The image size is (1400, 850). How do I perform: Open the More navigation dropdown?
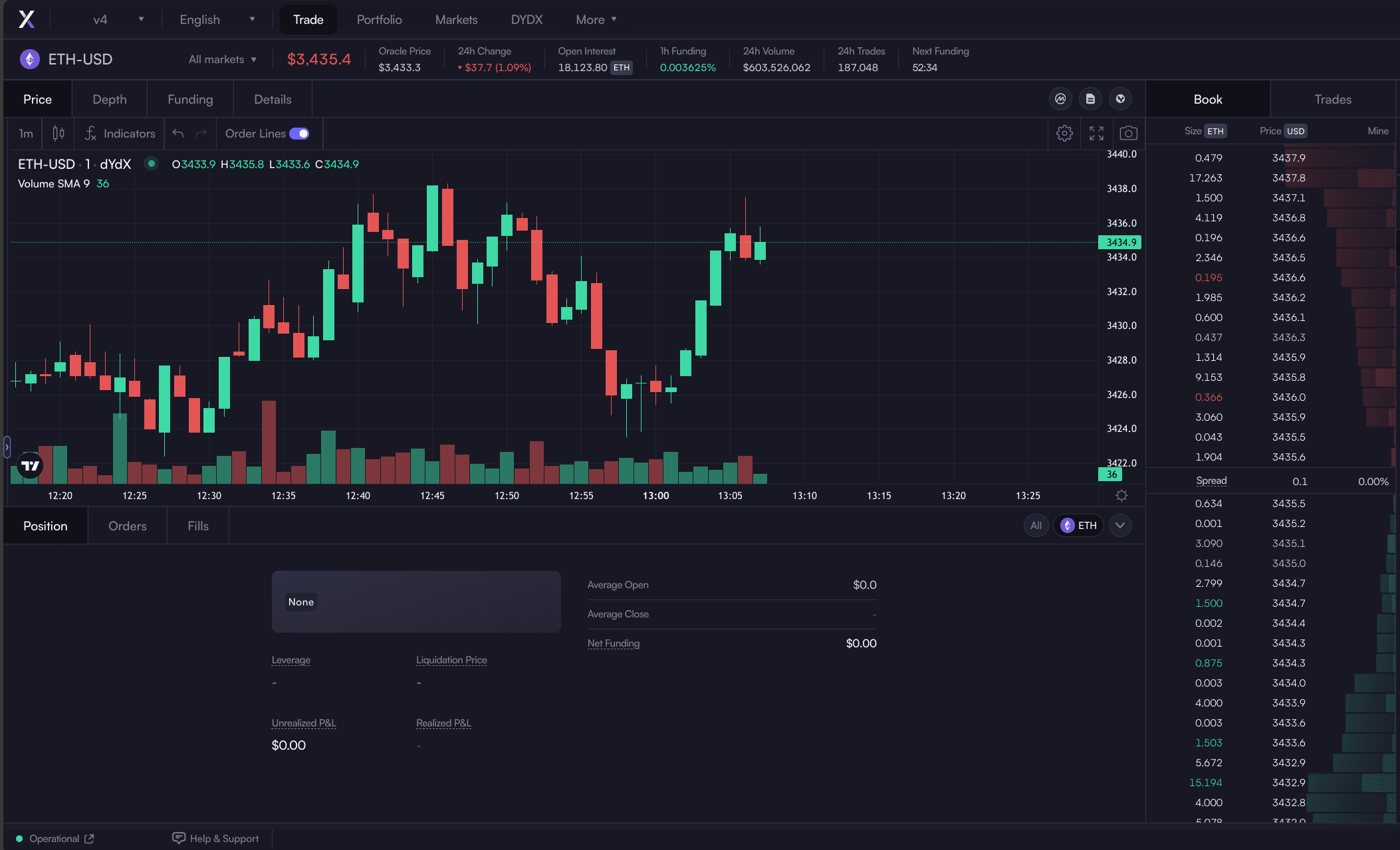595,19
